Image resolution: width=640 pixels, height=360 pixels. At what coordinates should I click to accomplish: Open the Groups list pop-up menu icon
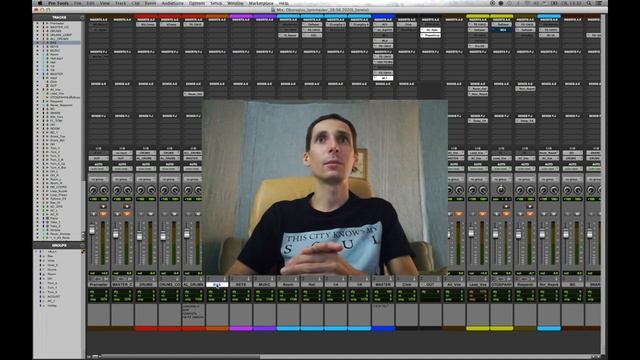82,245
